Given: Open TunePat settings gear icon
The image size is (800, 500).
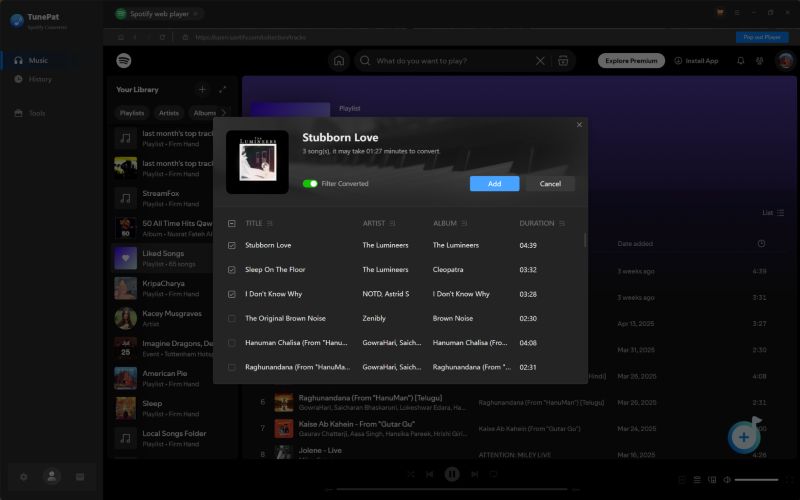Looking at the screenshot, I should pyautogui.click(x=24, y=477).
